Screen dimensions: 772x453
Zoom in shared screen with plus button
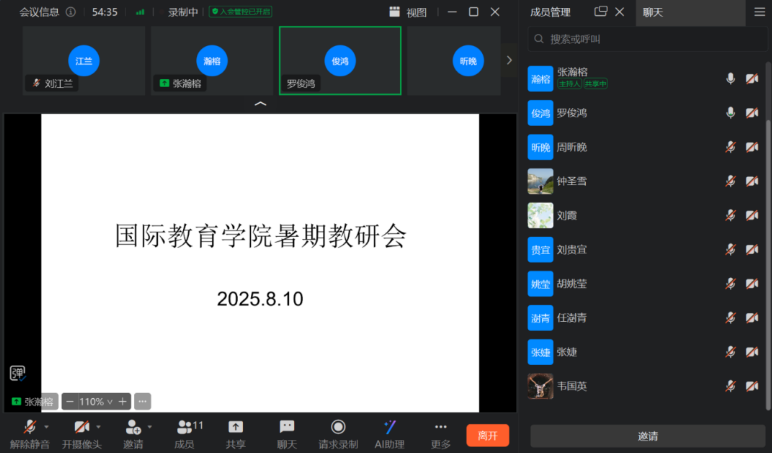click(x=123, y=401)
